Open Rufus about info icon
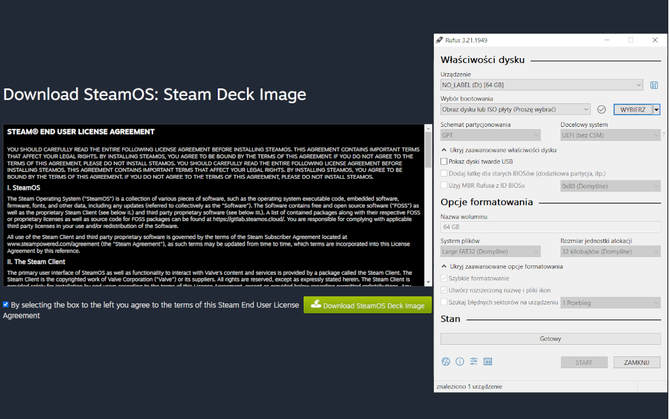Image resolution: width=670 pixels, height=419 pixels. [x=460, y=362]
